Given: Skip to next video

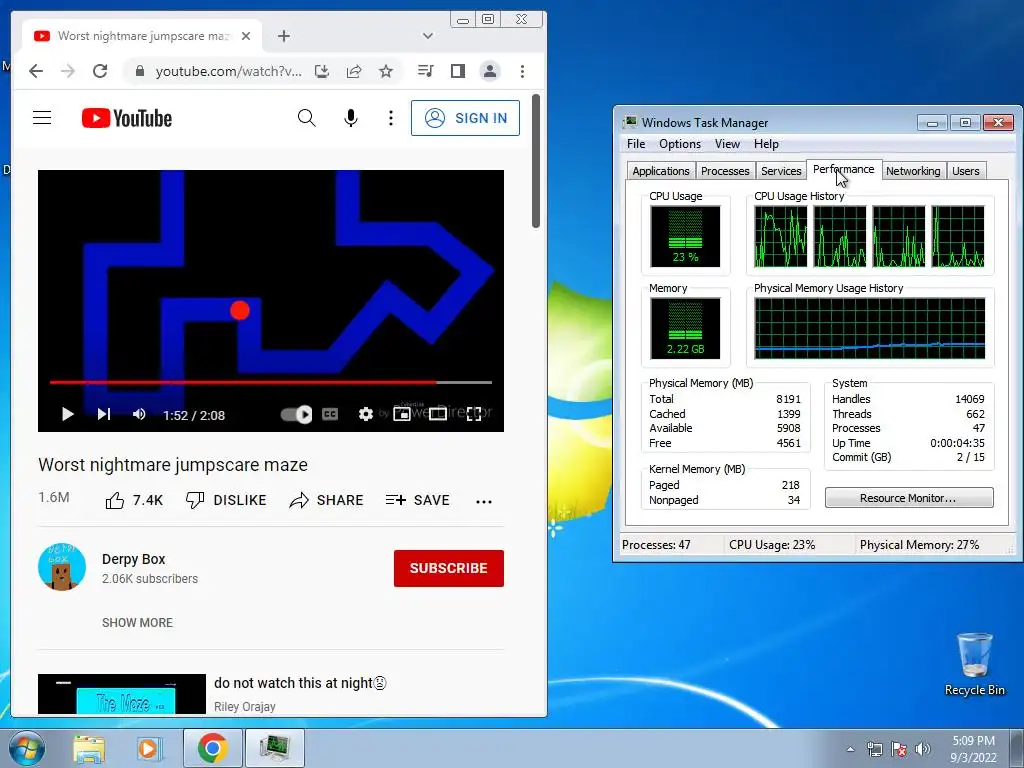Looking at the screenshot, I should 104,414.
